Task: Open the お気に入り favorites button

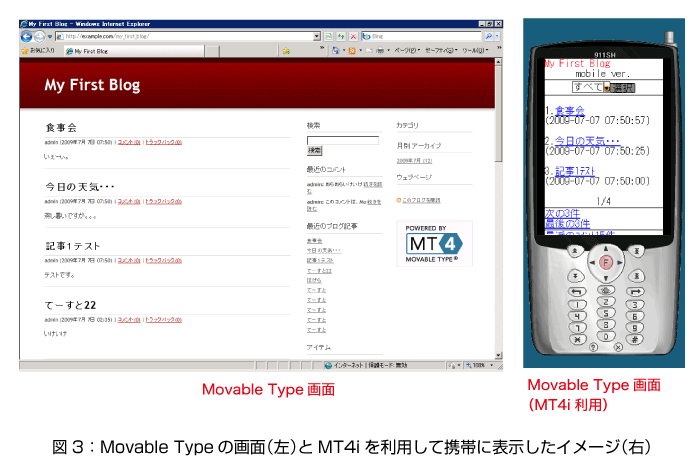Action: (x=38, y=50)
